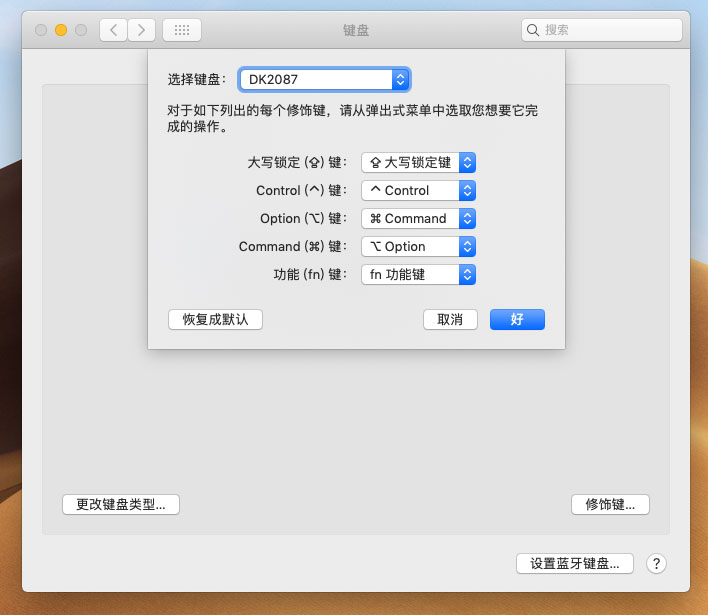The height and width of the screenshot is (615, 708).
Task: Click the 选择键盘: label
Action: pyautogui.click(x=197, y=79)
